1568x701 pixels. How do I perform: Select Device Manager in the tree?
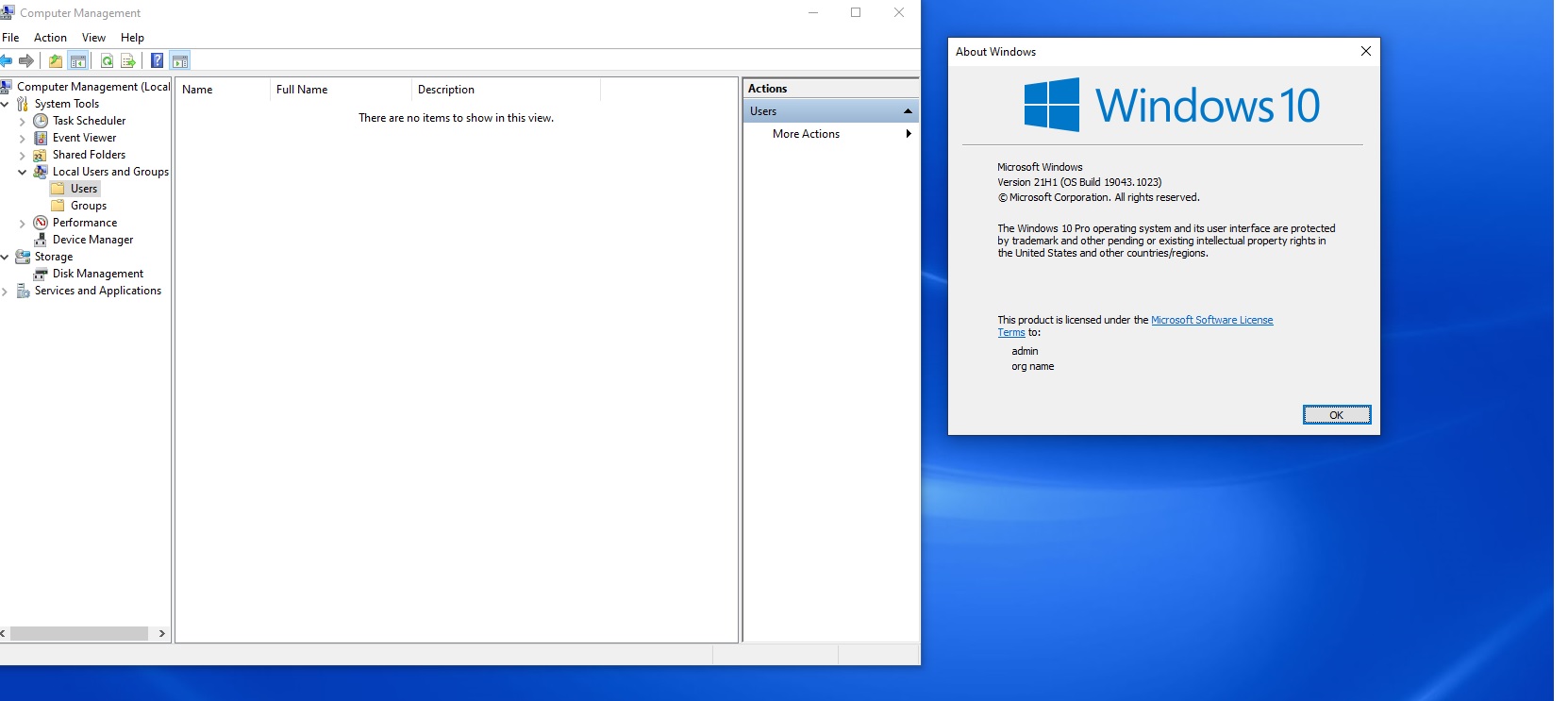(92, 240)
